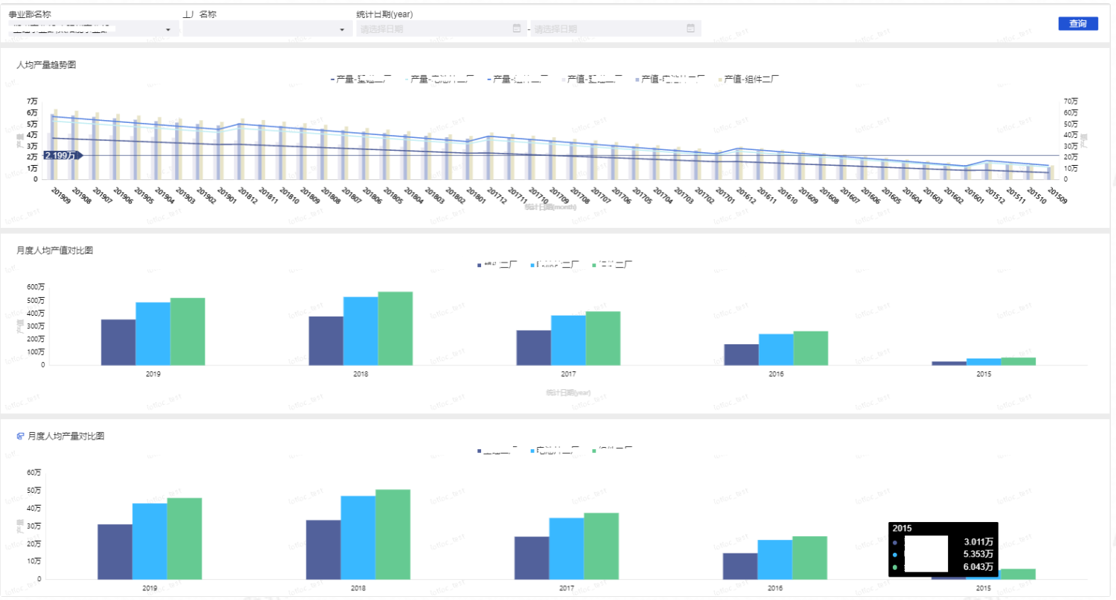Click the 201701 axis label
This screenshot has height=600, width=1116.
pyautogui.click(x=725, y=196)
